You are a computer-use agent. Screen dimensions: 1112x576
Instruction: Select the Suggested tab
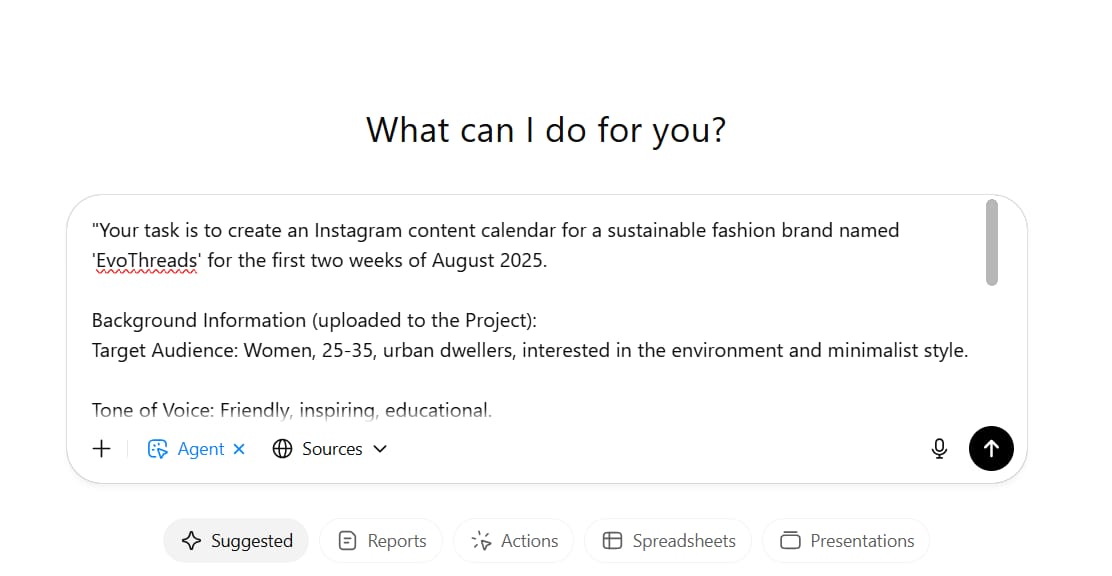click(x=236, y=541)
